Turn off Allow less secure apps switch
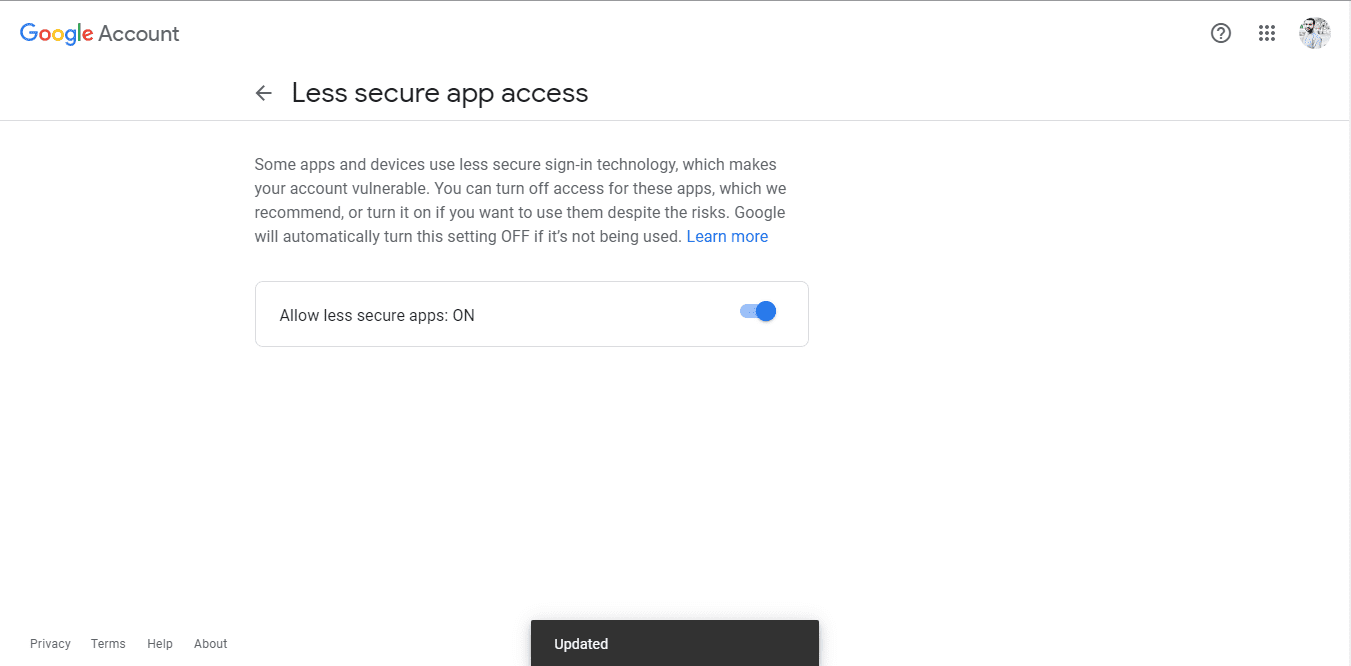Image resolution: width=1351 pixels, height=666 pixels. pyautogui.click(x=758, y=311)
